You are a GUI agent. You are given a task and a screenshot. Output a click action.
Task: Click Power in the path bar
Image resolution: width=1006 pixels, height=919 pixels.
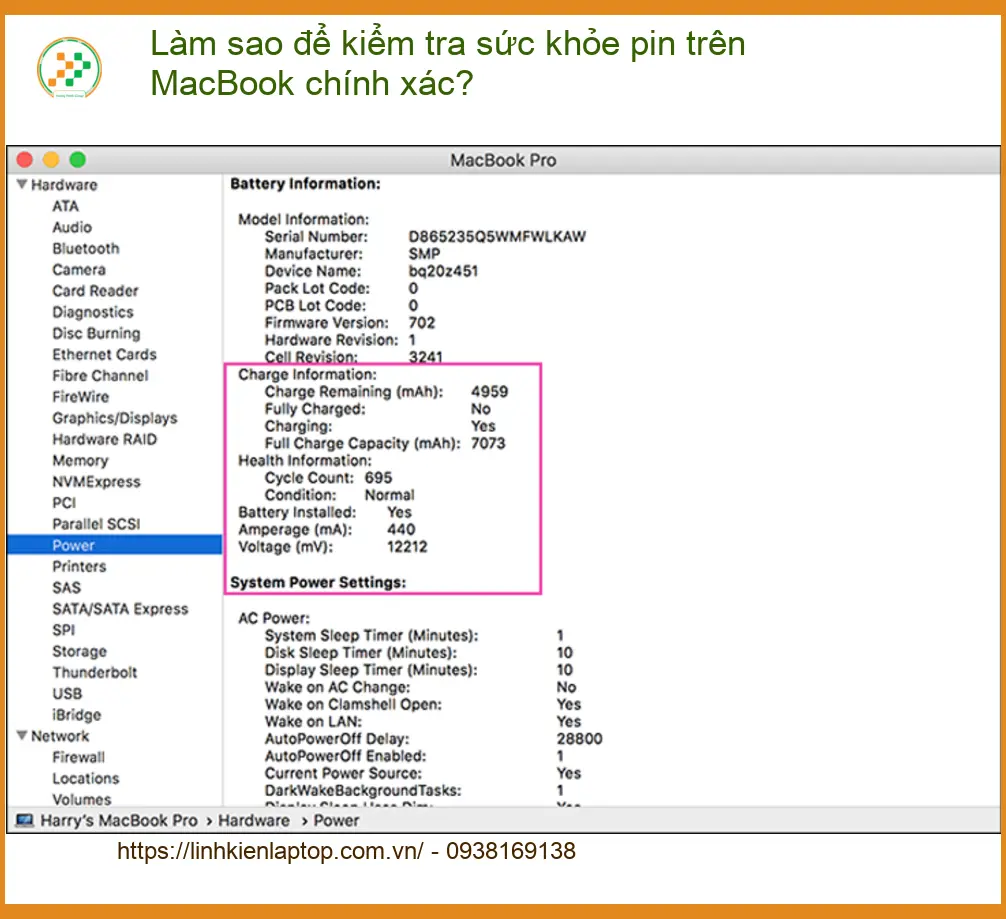pyautogui.click(x=336, y=820)
